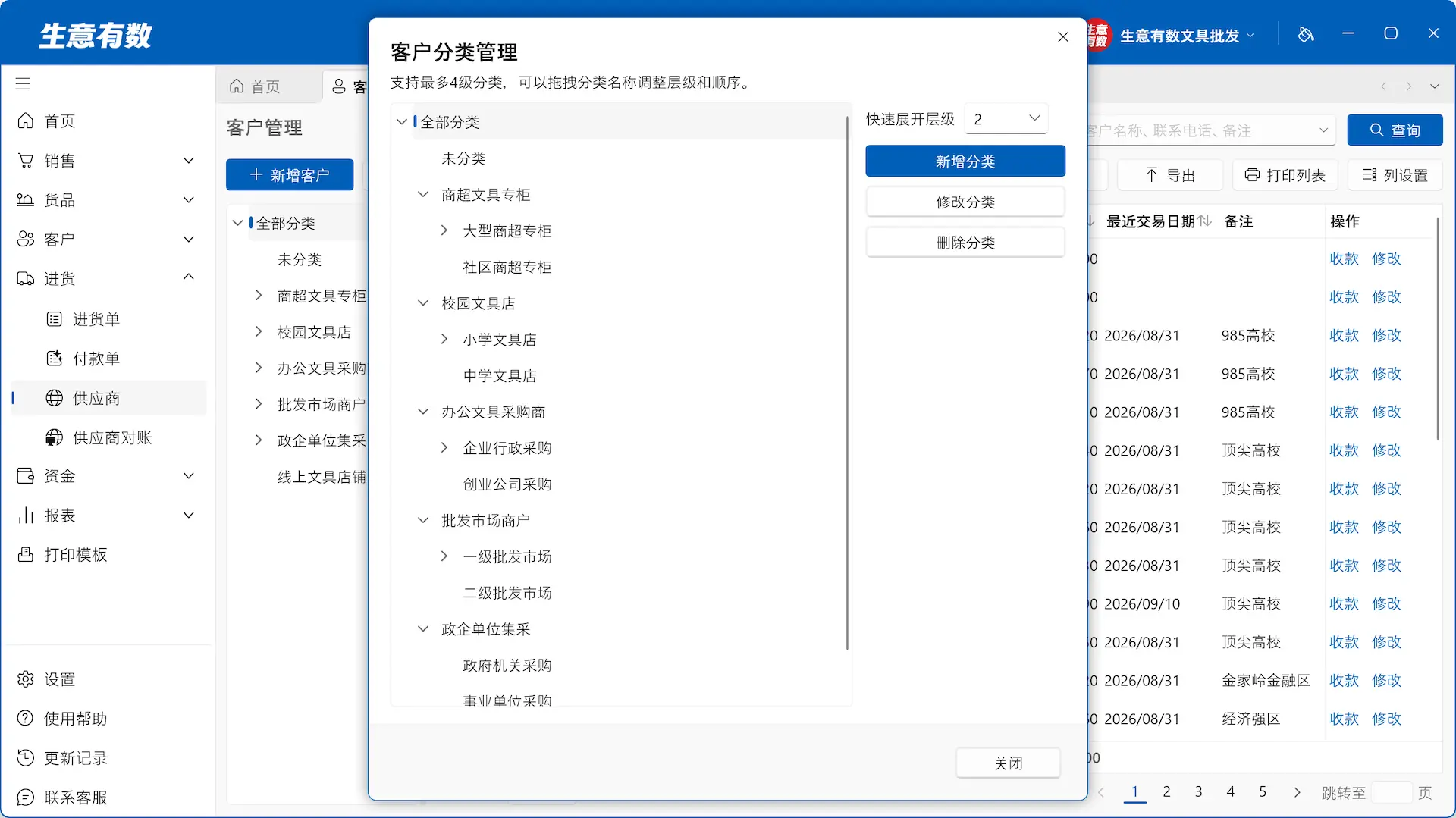Image resolution: width=1456 pixels, height=818 pixels.
Task: Open 进货单 purchase order icon
Action: click(55, 319)
